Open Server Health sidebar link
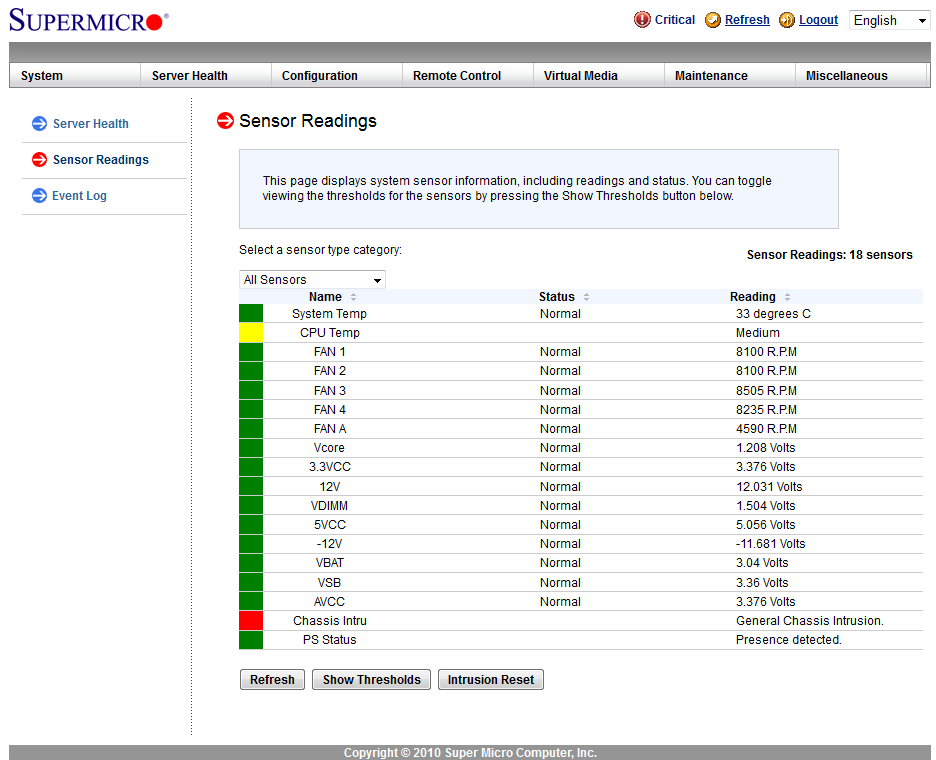This screenshot has width=936, height=760. 91,124
